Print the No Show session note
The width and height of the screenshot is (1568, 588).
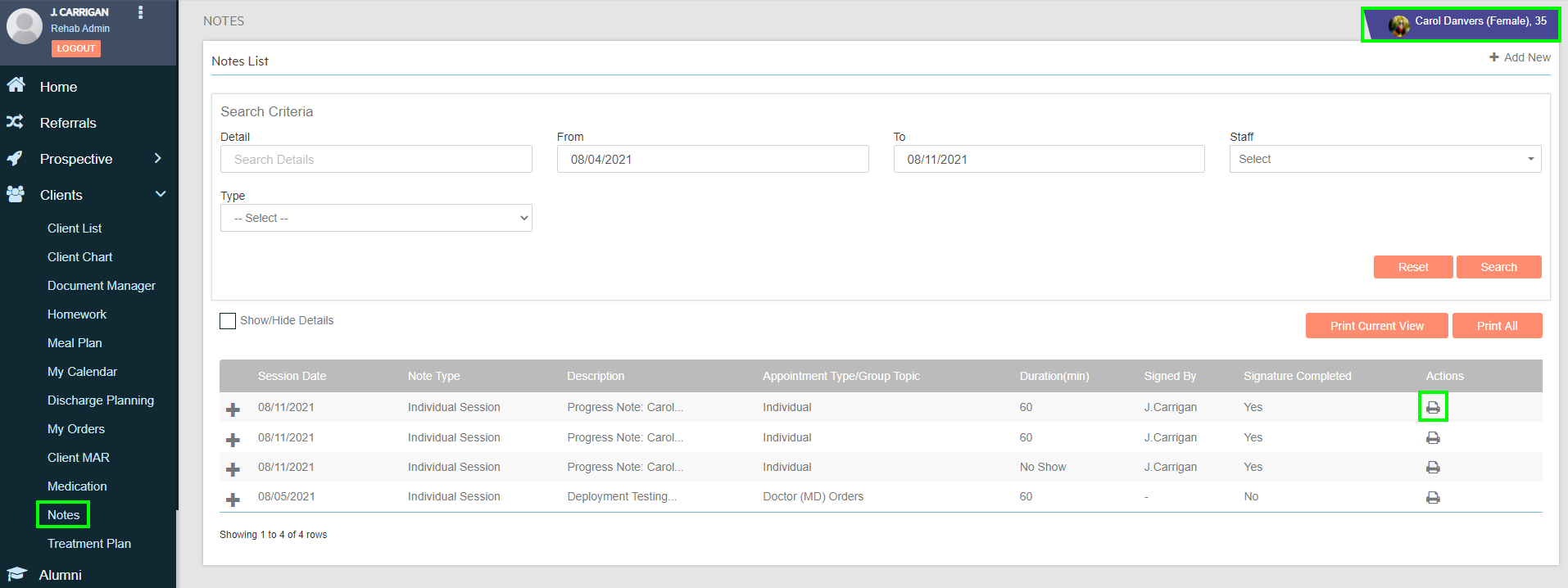(1432, 467)
